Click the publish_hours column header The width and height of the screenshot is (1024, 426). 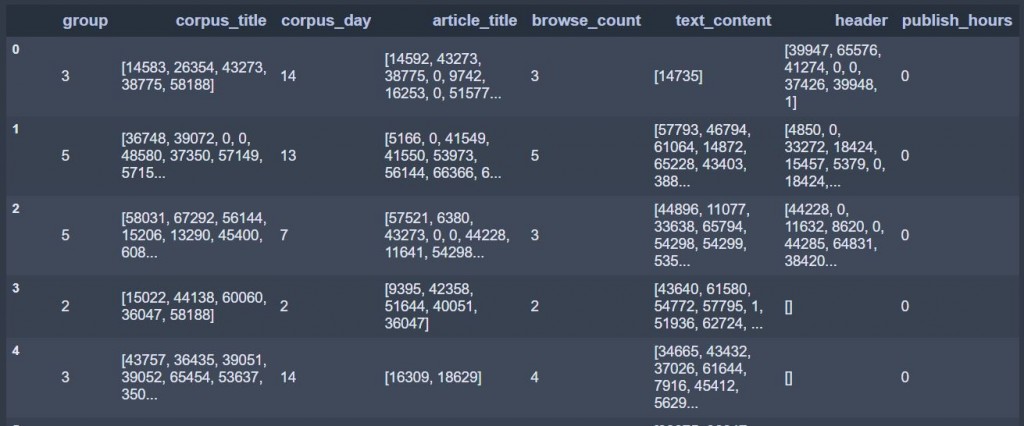[x=957, y=21]
